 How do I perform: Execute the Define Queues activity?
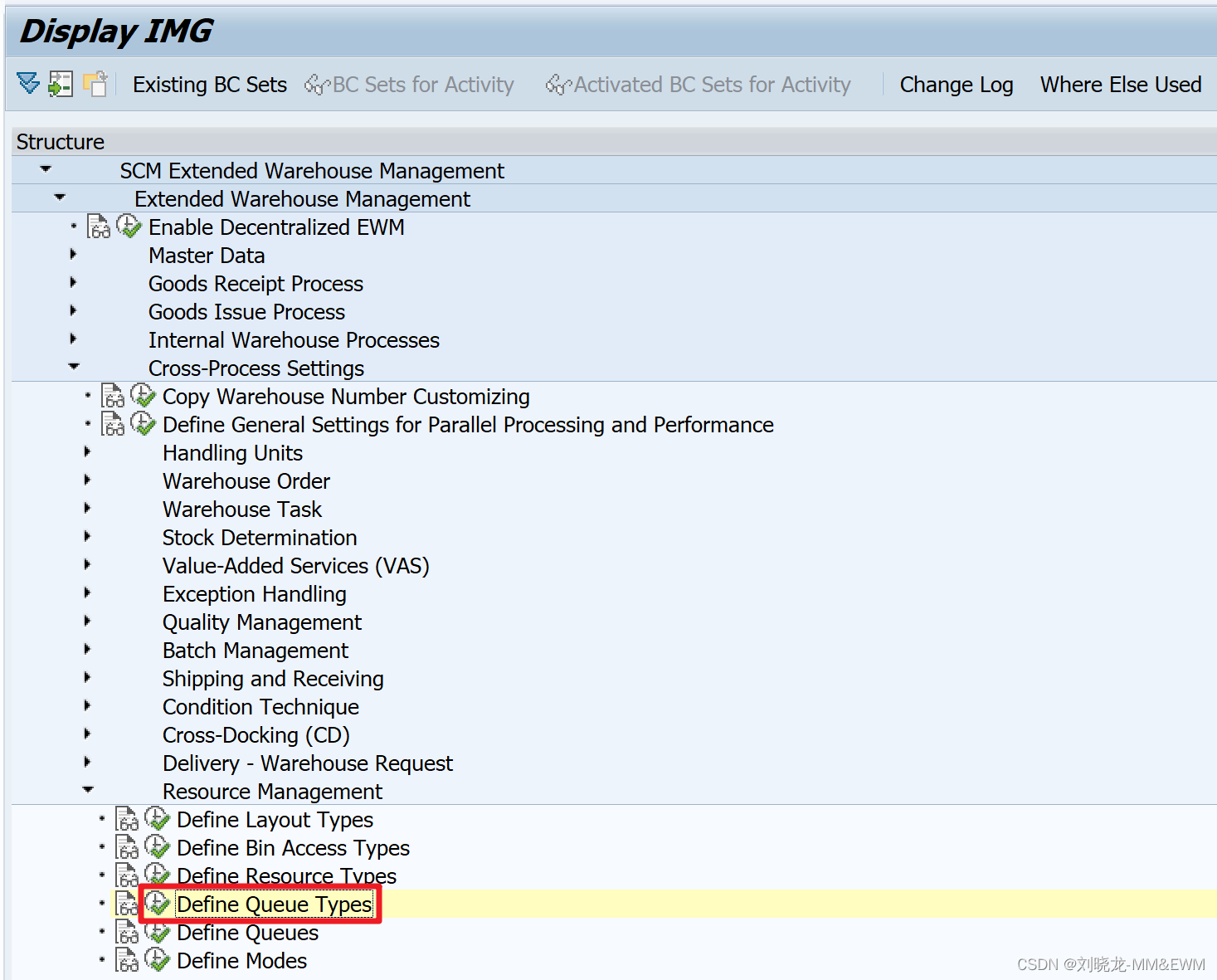pyautogui.click(x=158, y=931)
